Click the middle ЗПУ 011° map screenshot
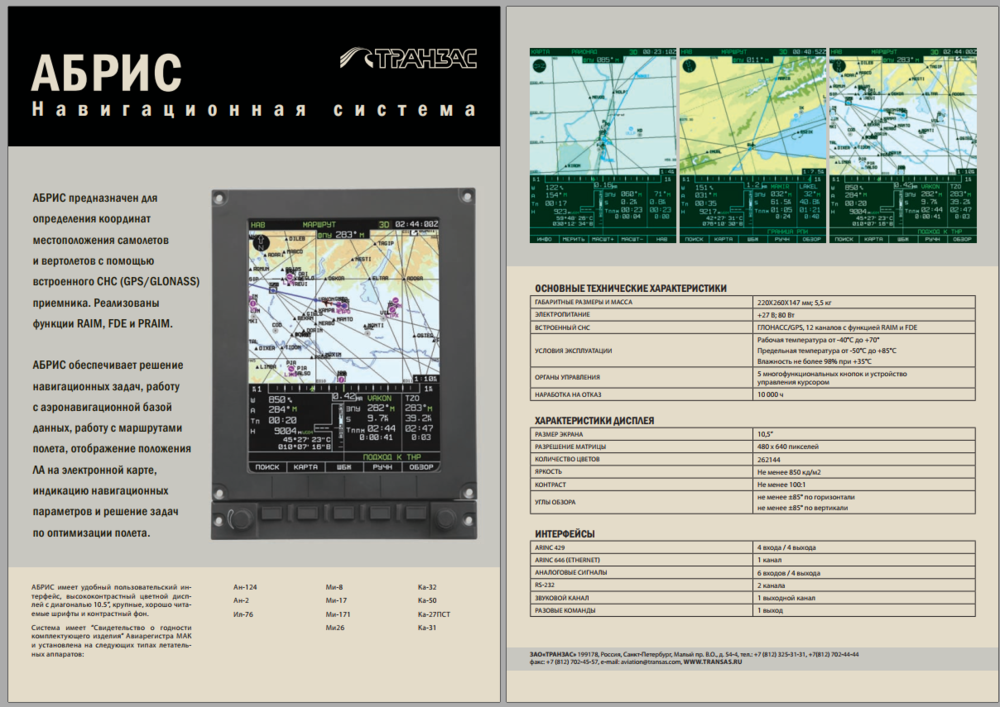The width and height of the screenshot is (1000, 707). coord(753,145)
